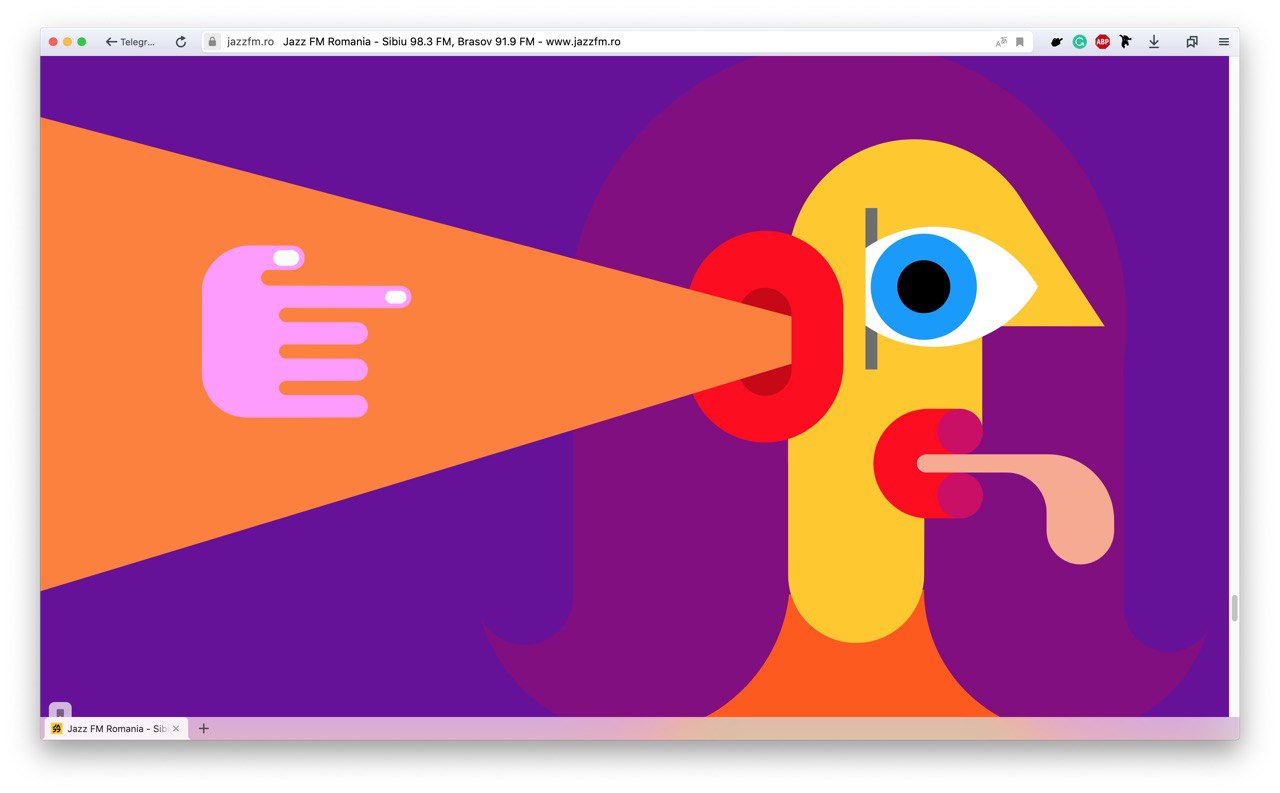
Task: Open the black extension icon left of Grammarly
Action: point(1057,42)
